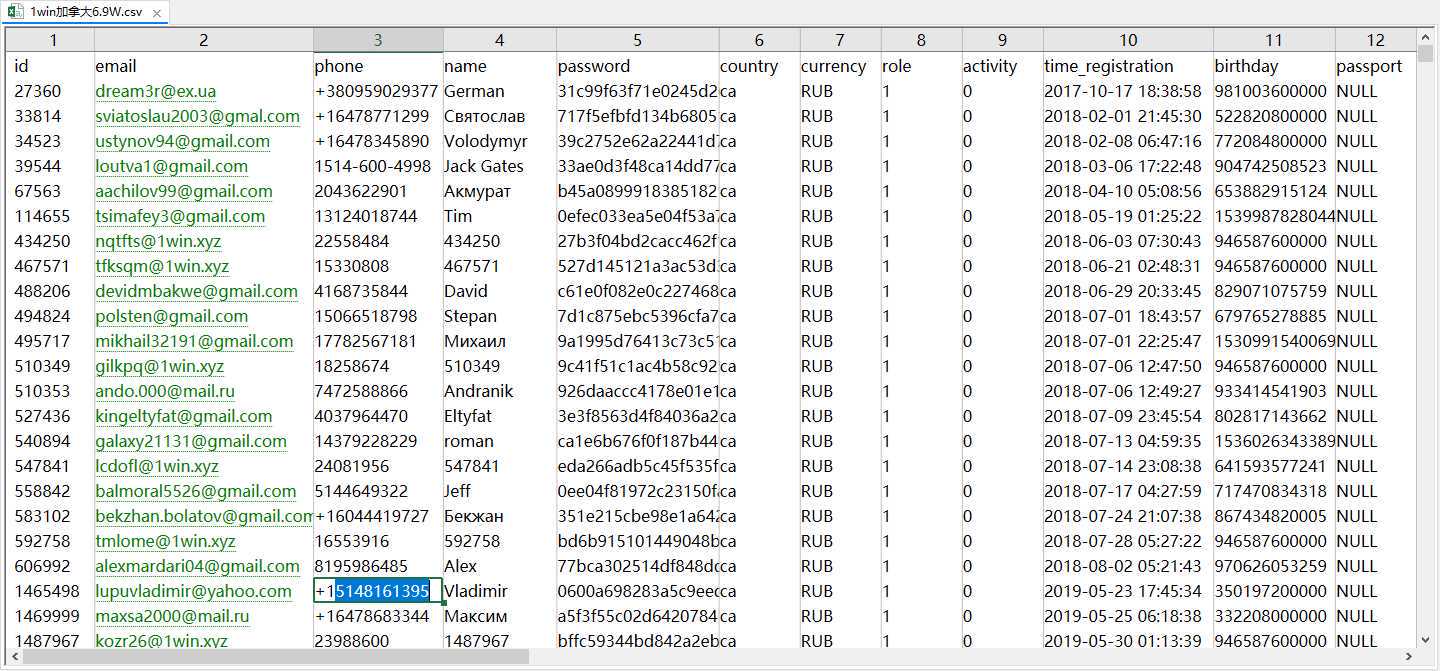Click the 'passport' header cell
Image resolution: width=1440 pixels, height=671 pixels.
(x=1376, y=66)
